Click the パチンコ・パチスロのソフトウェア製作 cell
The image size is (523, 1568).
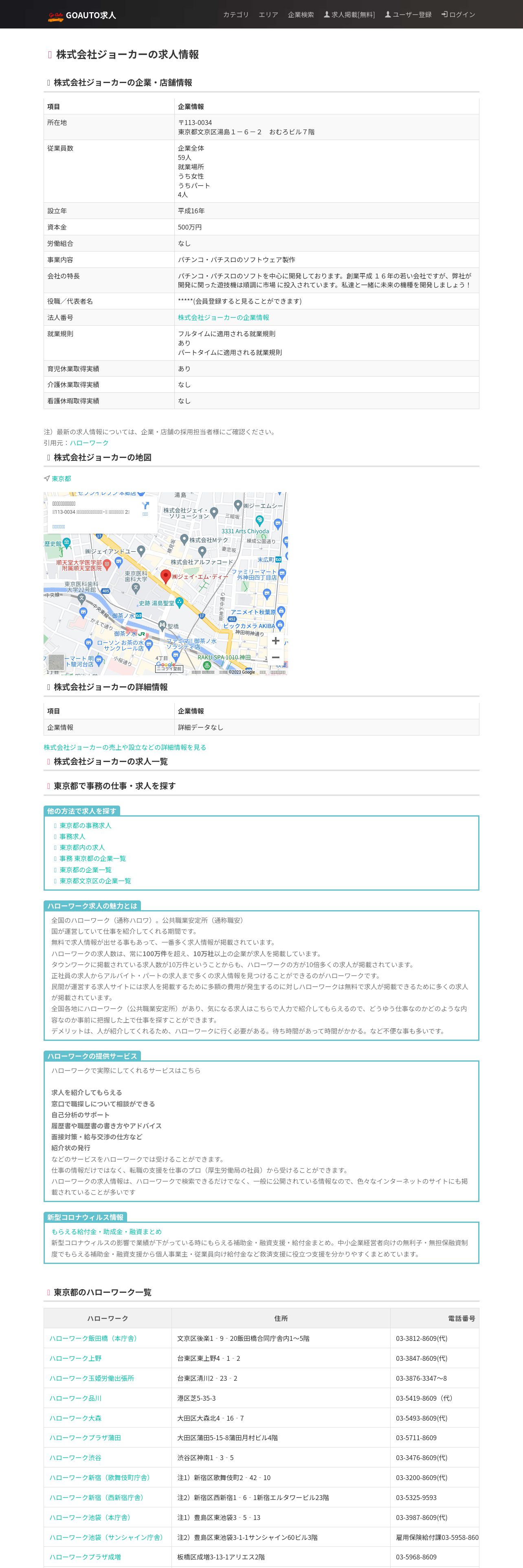point(326,259)
